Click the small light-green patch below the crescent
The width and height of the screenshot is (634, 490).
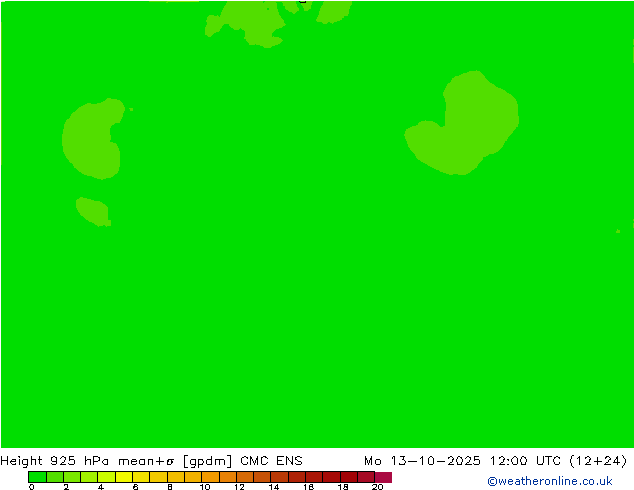94,211
